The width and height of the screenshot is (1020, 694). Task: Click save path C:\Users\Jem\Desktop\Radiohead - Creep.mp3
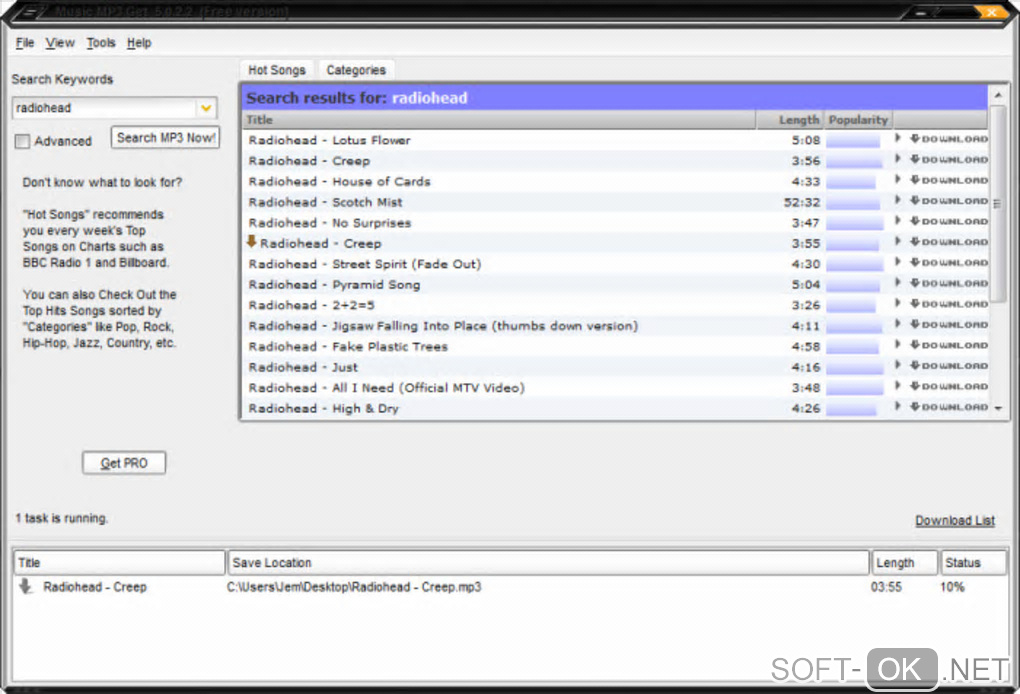coord(354,587)
